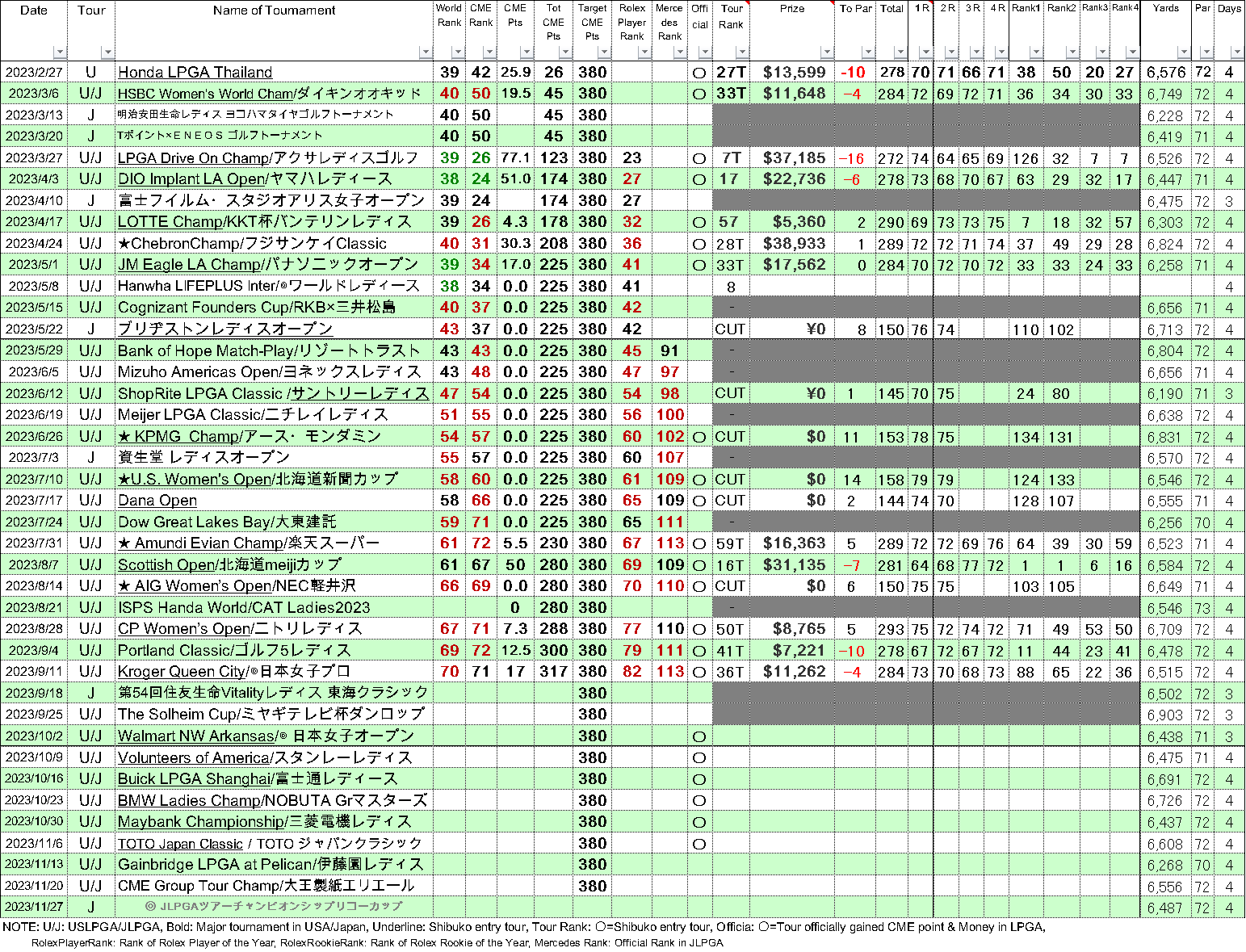Click the Walmart NW Arkansas link
Screen dimensions: 1246x952
(195, 736)
